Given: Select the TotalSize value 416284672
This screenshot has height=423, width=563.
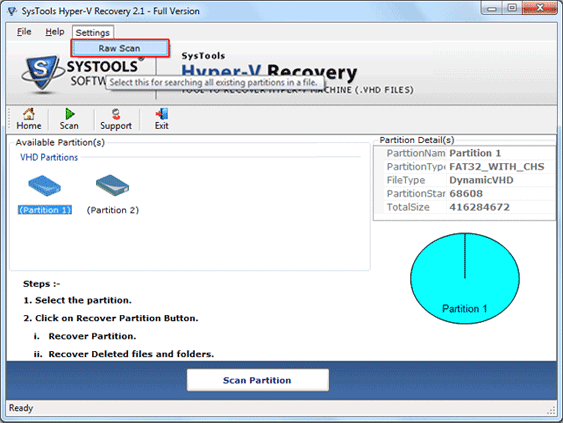Looking at the screenshot, I should pos(479,207).
